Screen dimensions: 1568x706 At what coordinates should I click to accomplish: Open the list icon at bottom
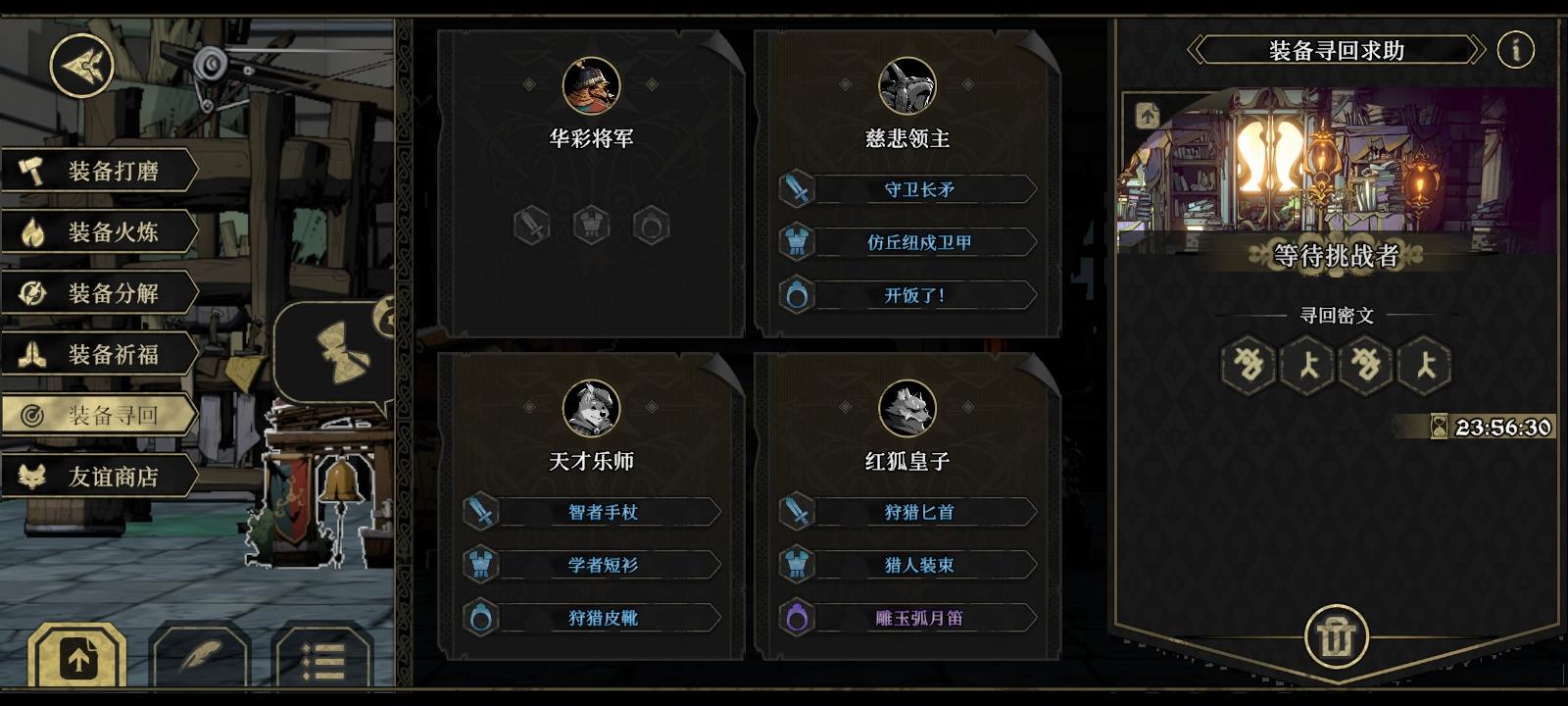pyautogui.click(x=322, y=656)
